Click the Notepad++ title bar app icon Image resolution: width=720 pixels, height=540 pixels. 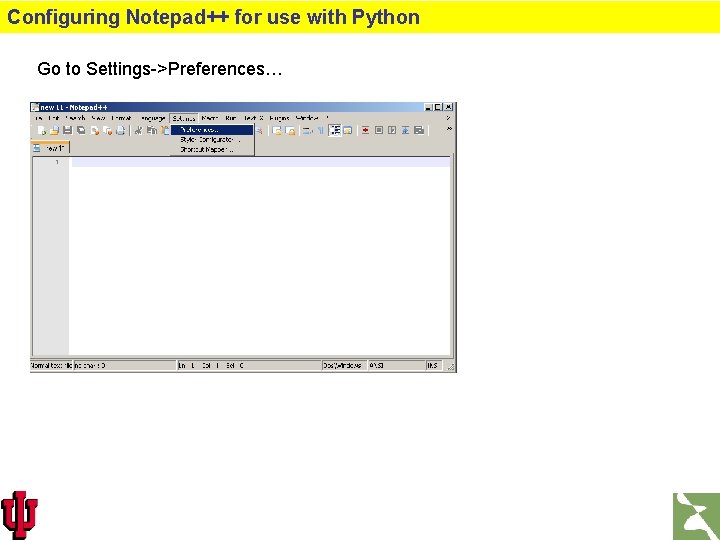point(35,107)
